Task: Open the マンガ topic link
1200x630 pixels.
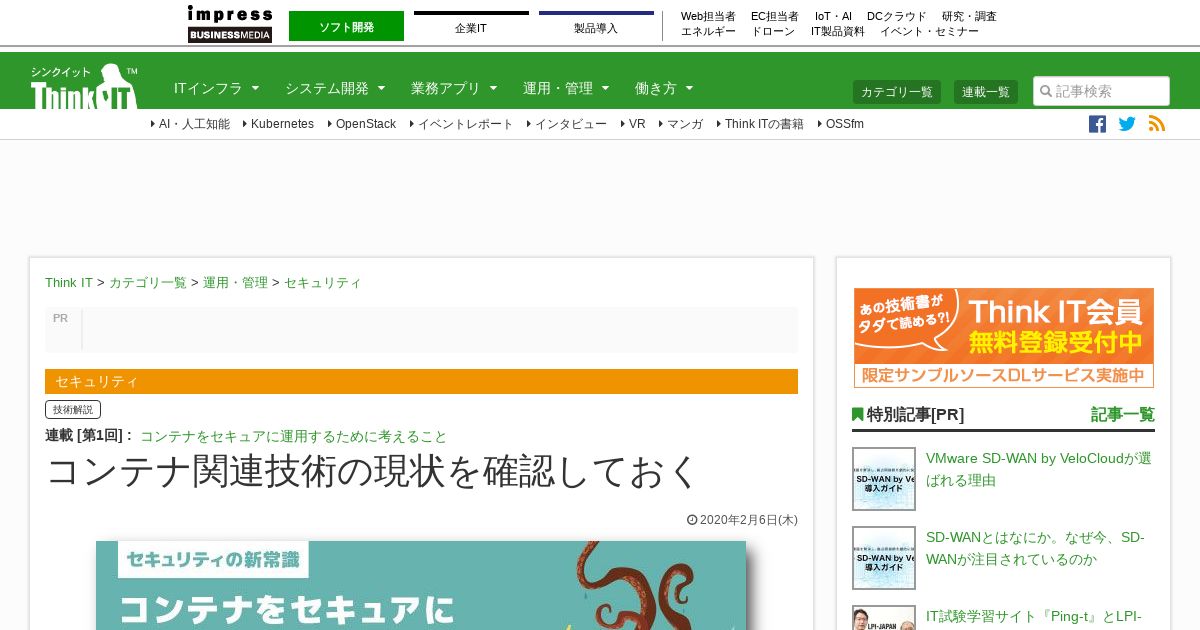Action: click(685, 124)
